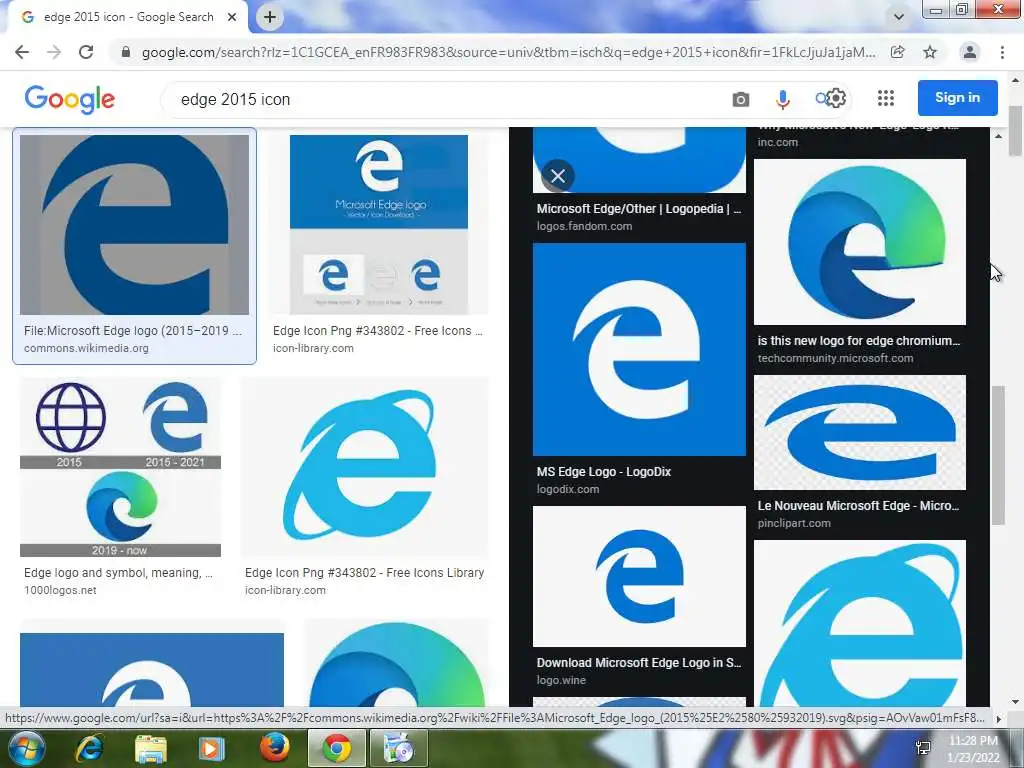Launch Firefox from the taskbar
1024x768 pixels.
274,748
